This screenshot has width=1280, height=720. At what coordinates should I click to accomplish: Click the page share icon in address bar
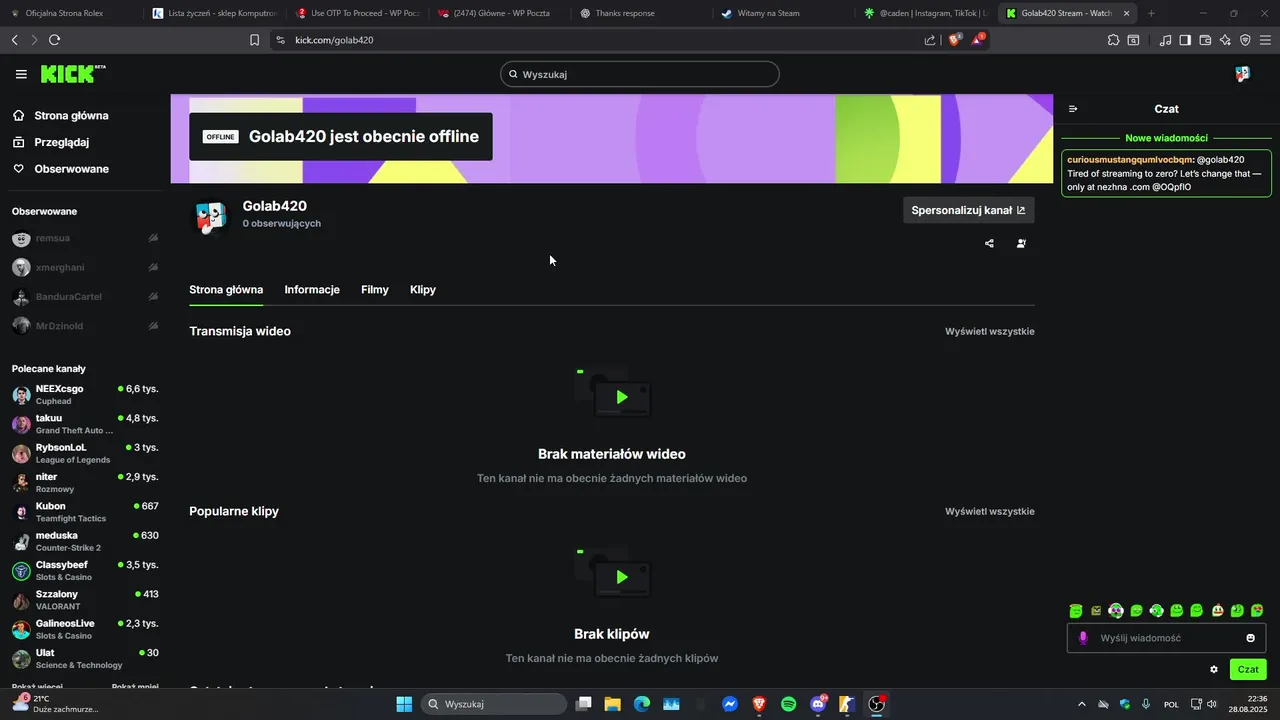tap(930, 40)
